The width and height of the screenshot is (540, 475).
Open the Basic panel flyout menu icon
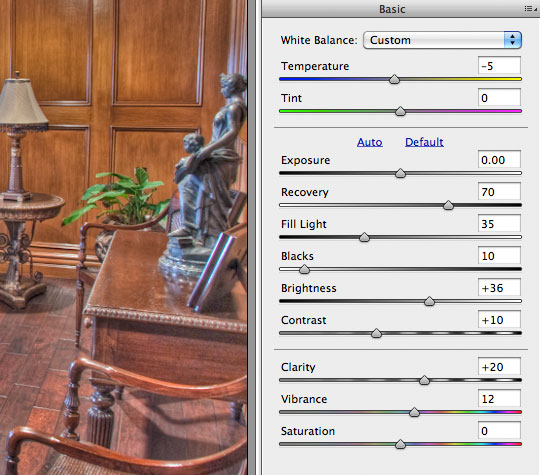[530, 9]
